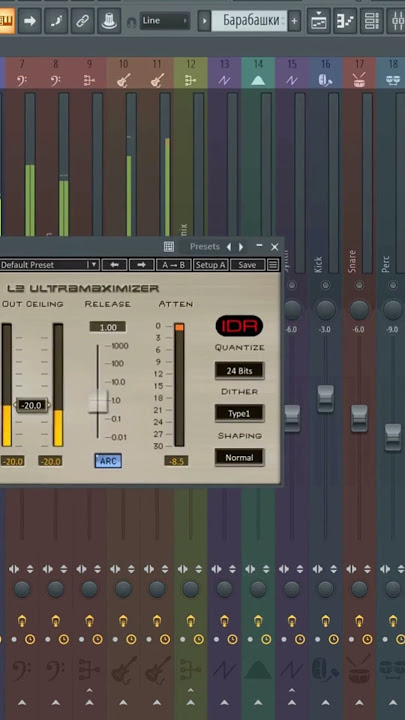This screenshot has height=720, width=405.
Task: Click the A→B copy button
Action: pyautogui.click(x=174, y=265)
